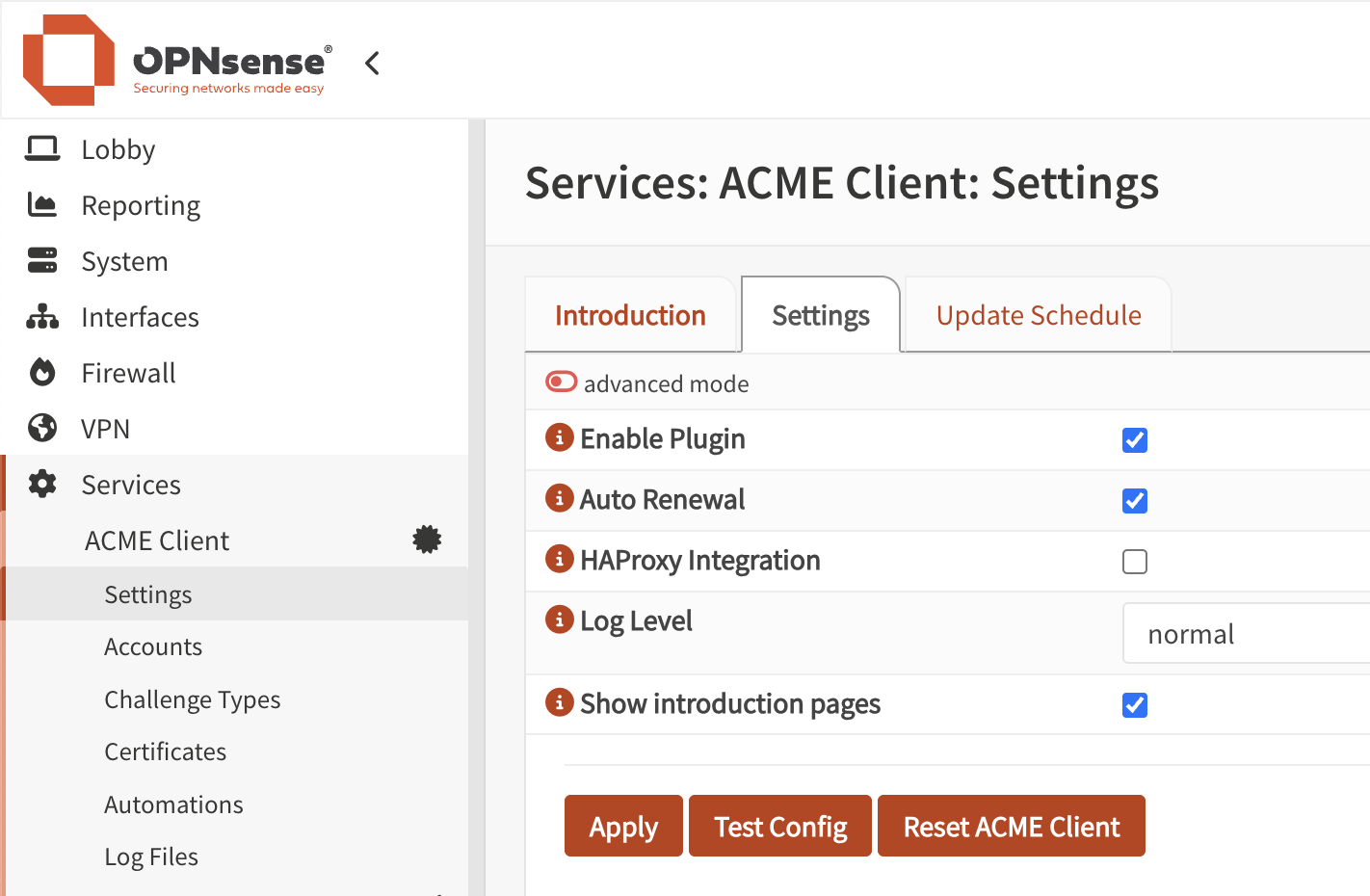This screenshot has width=1370, height=896.
Task: Click the Reset ACME Client button
Action: point(1011,827)
